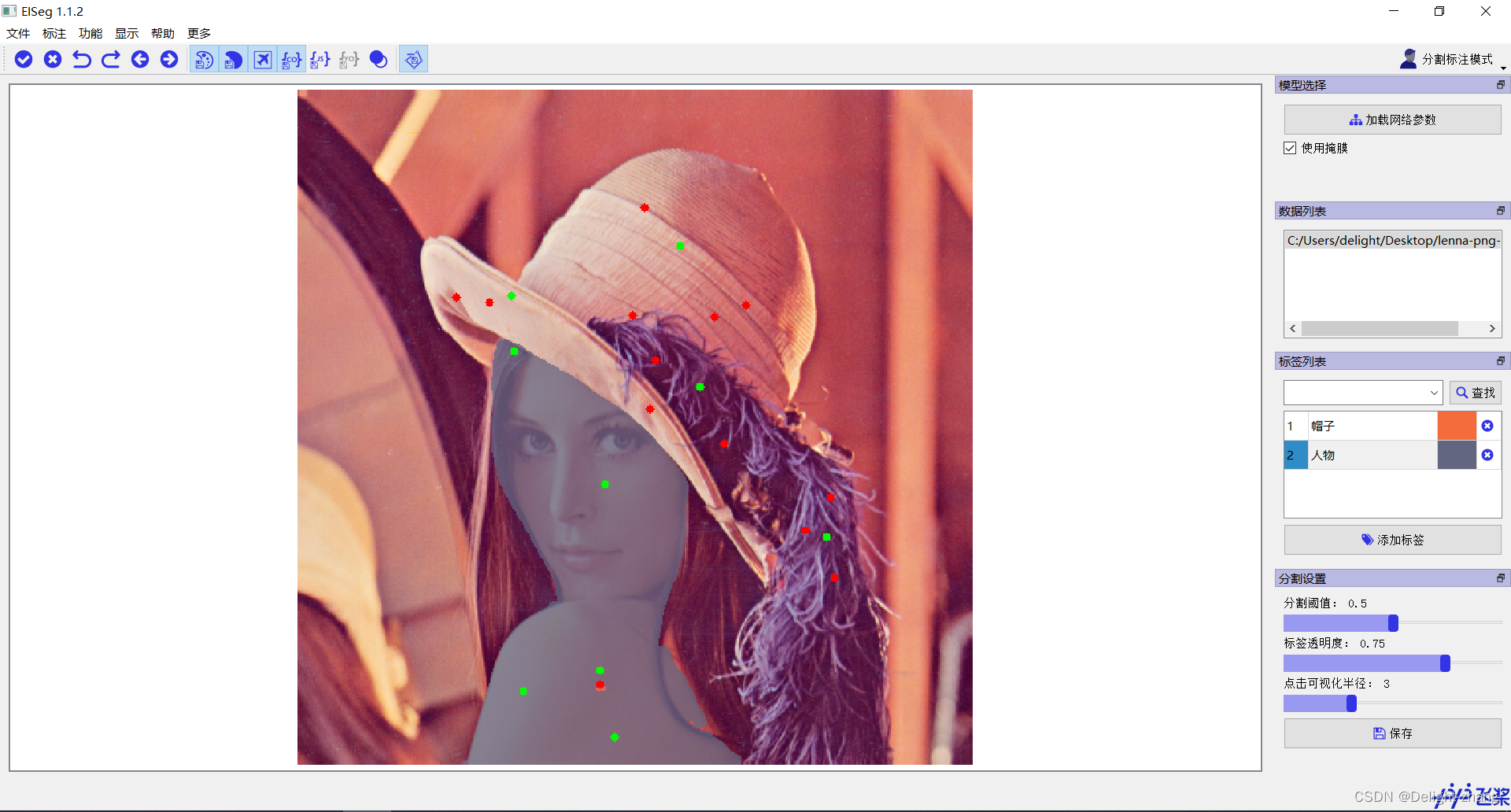Float the 模型选择 panel
Viewport: 1511px width, 812px height.
[x=1500, y=85]
